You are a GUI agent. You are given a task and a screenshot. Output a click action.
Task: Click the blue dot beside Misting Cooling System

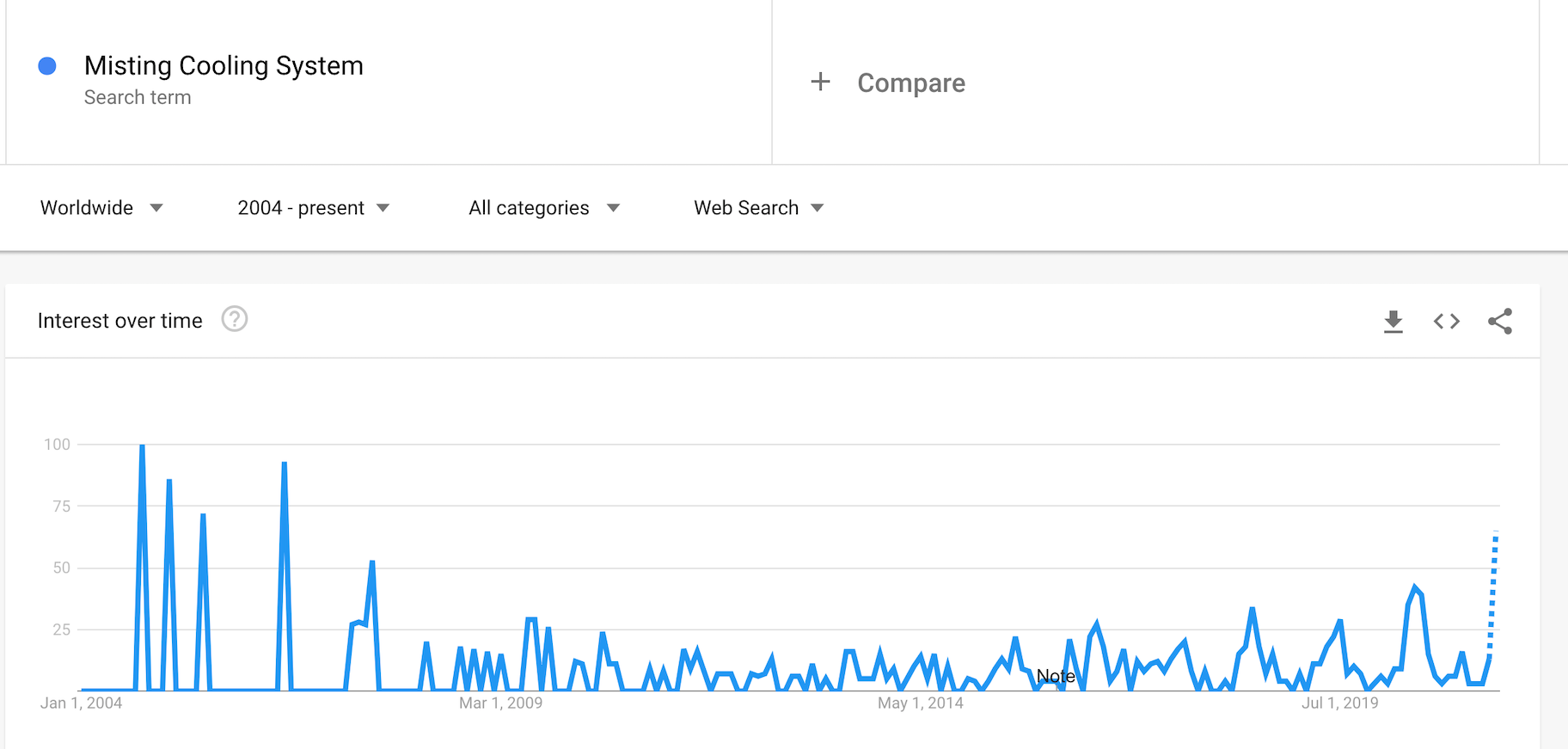pyautogui.click(x=47, y=66)
